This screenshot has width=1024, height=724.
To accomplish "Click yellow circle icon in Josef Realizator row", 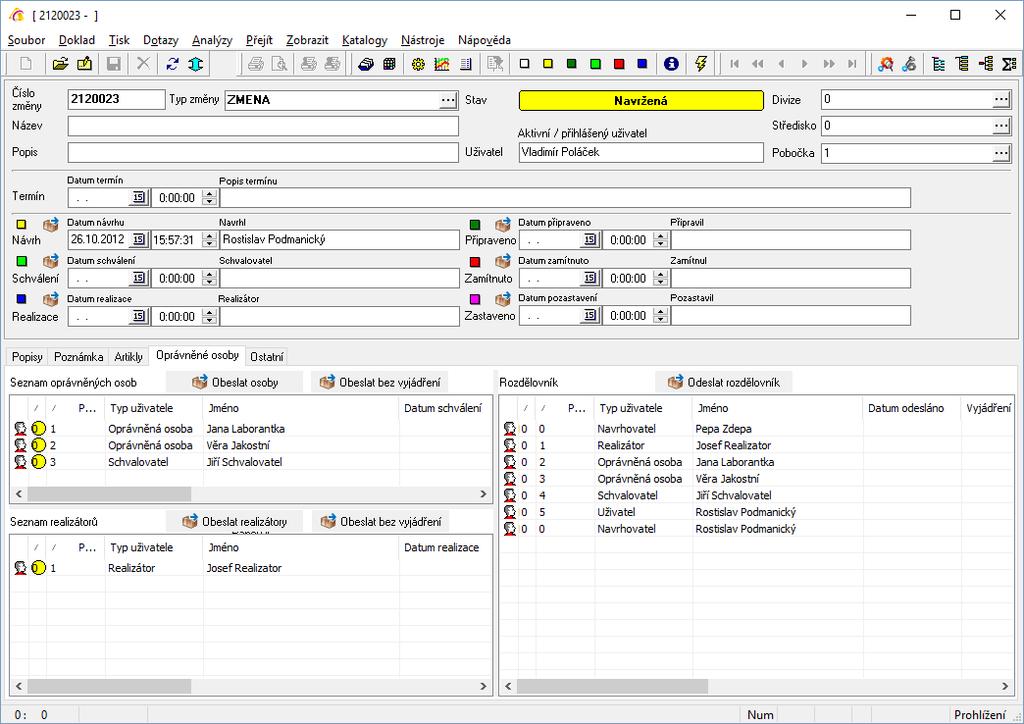I will pos(38,567).
